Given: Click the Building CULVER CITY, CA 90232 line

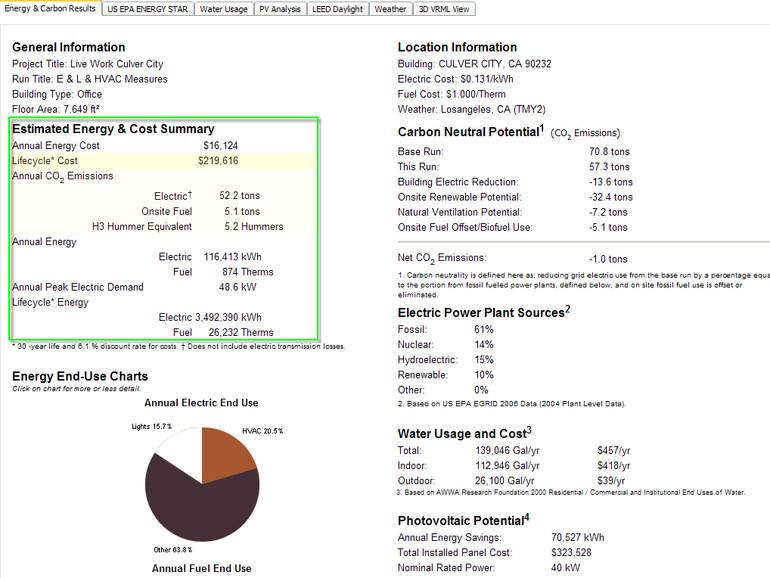Looking at the screenshot, I should 474,64.
